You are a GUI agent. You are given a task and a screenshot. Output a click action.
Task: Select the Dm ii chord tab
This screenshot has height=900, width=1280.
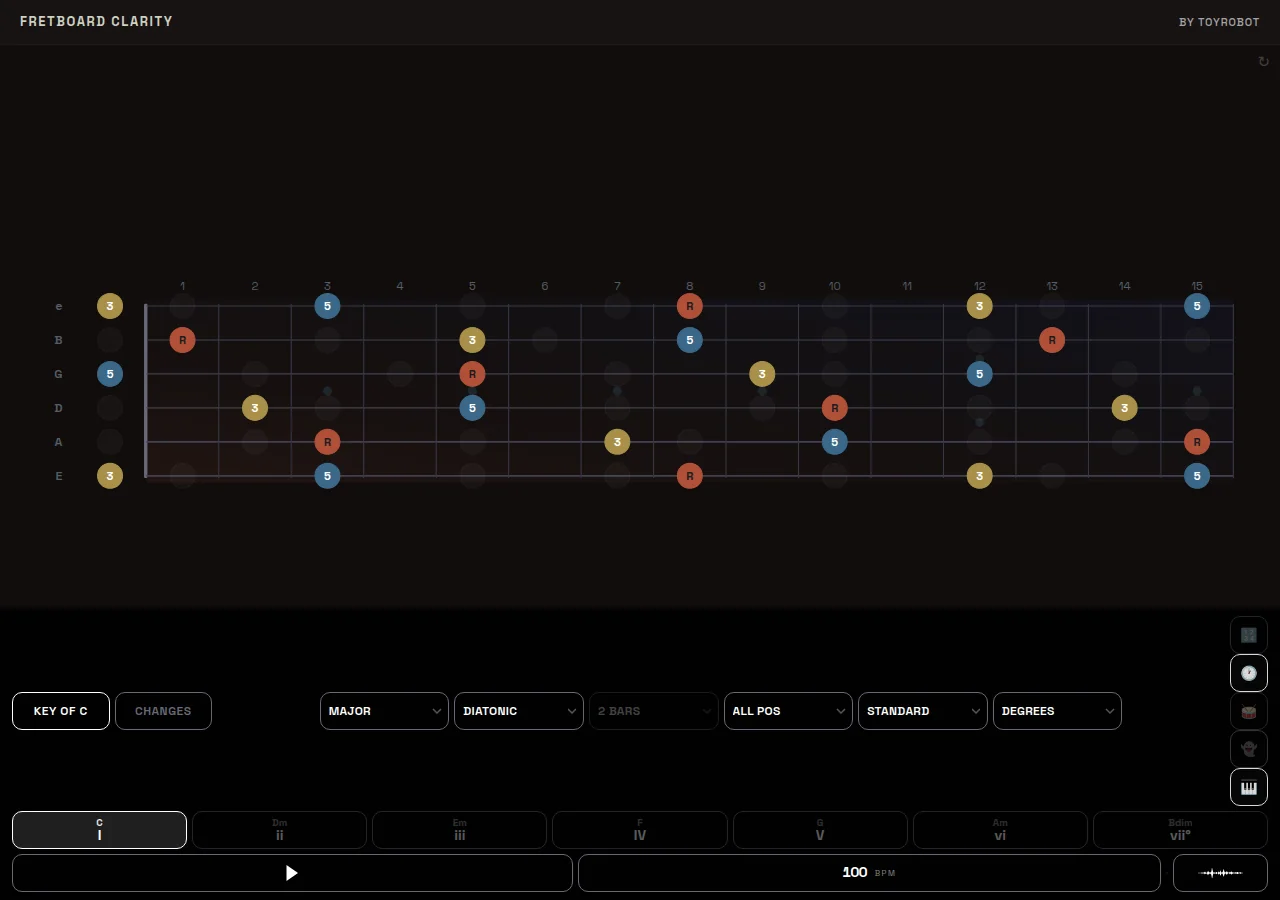click(x=279, y=830)
